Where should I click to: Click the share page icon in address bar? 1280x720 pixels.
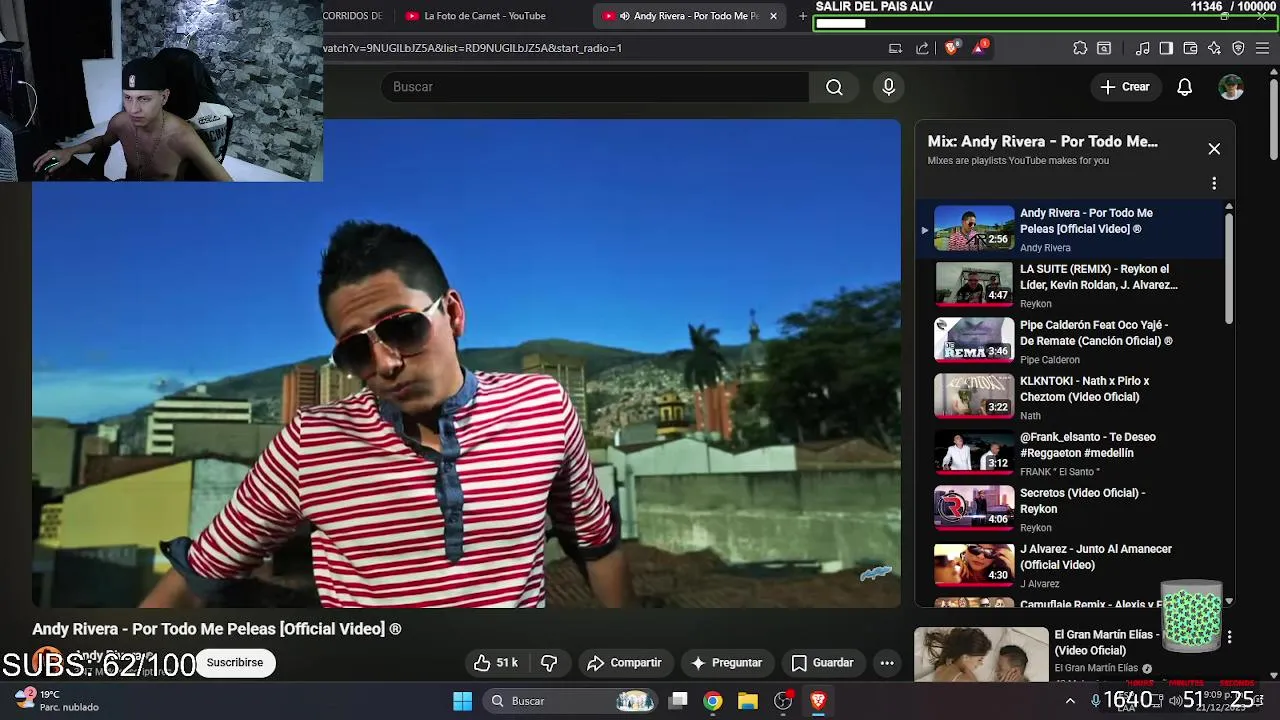tap(922, 48)
